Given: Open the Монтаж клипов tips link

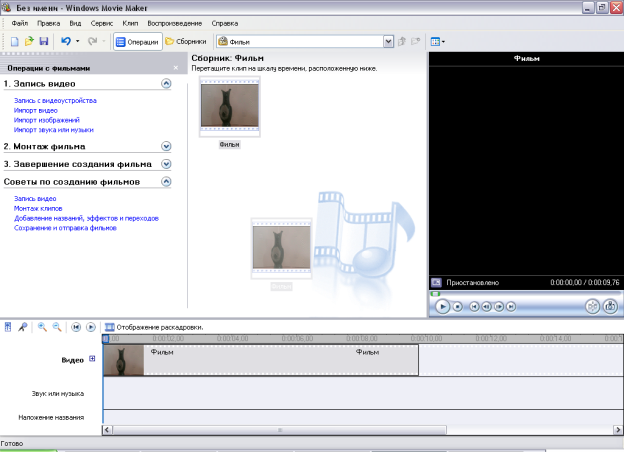Looking at the screenshot, I should [38, 208].
